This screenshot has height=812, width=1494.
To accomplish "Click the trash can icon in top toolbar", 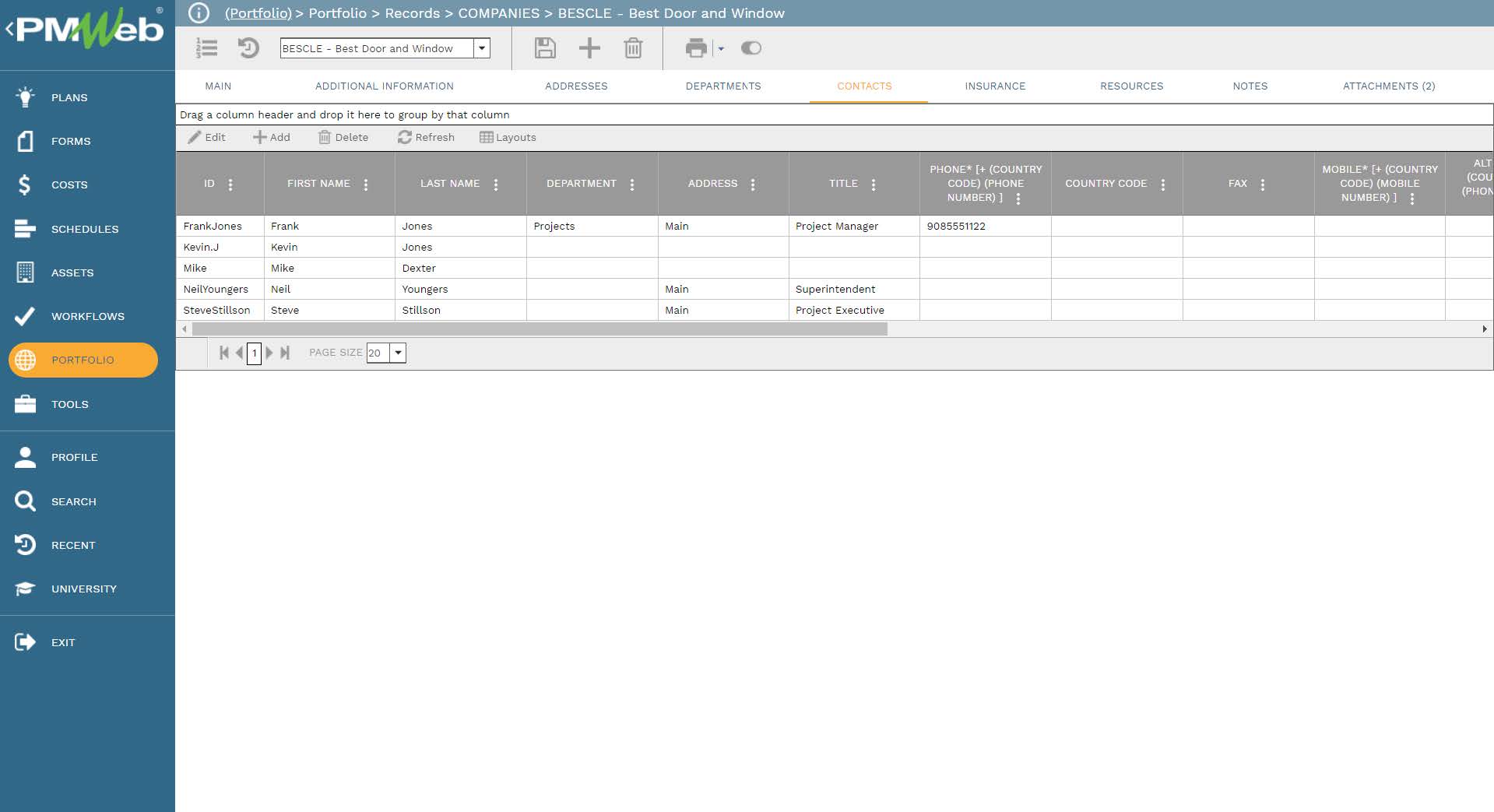I will pos(633,48).
